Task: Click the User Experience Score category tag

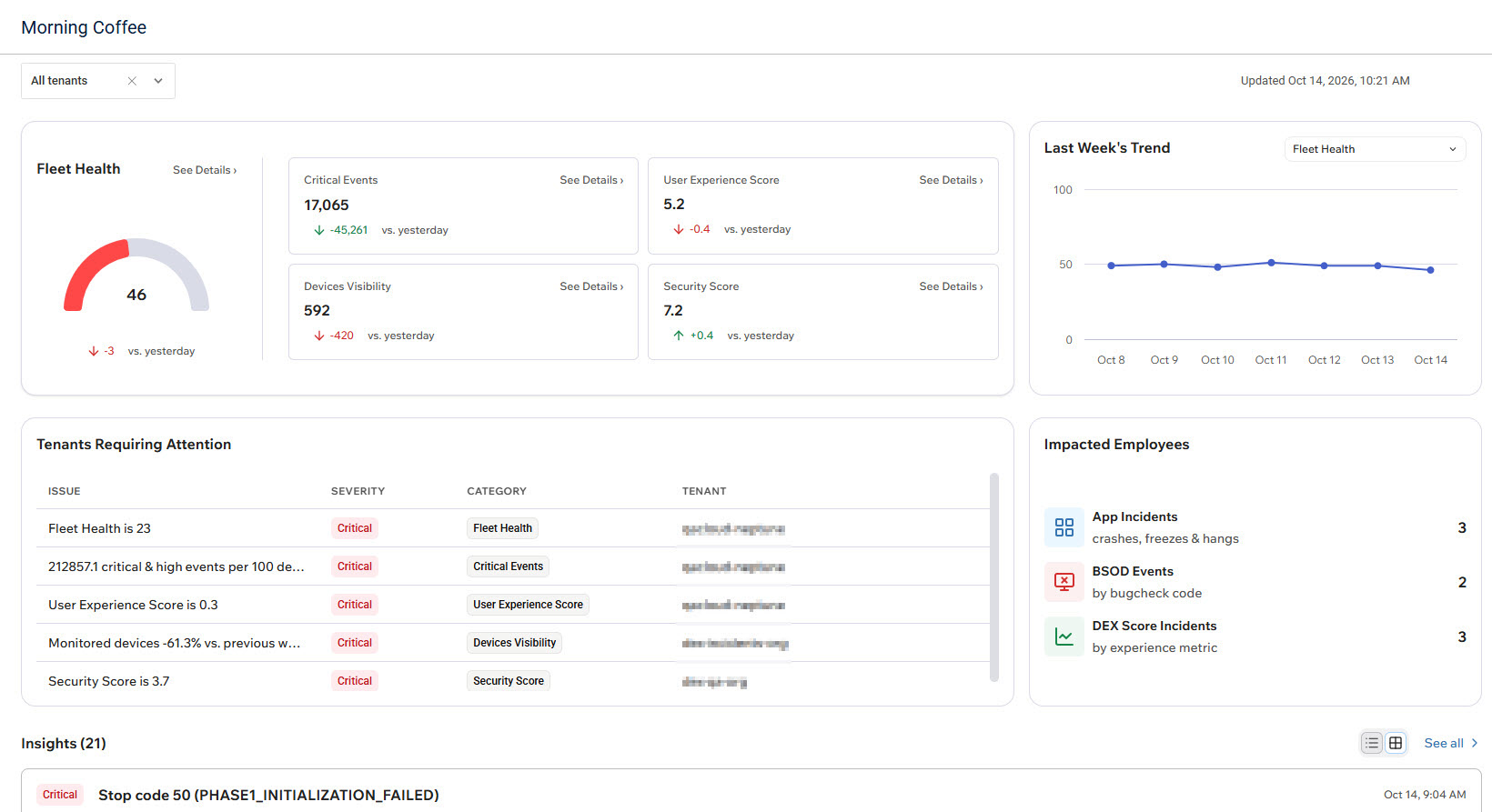Action: click(x=528, y=605)
